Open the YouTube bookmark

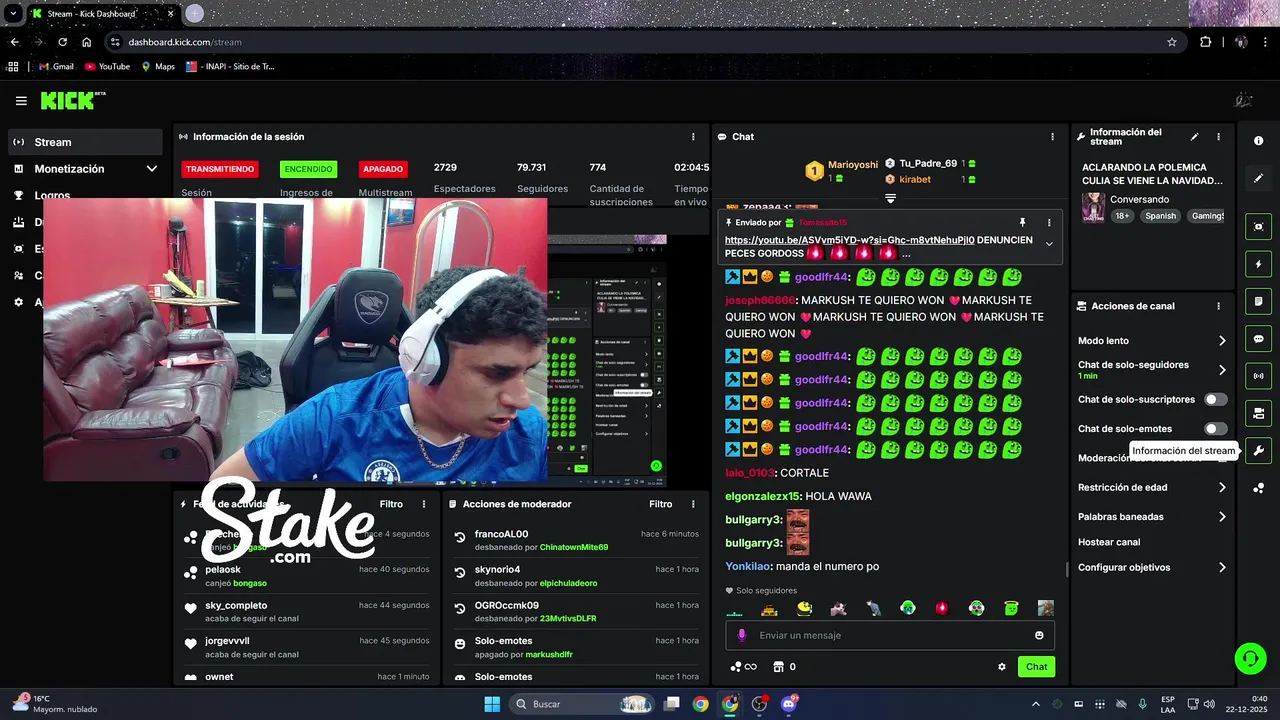[x=107, y=67]
